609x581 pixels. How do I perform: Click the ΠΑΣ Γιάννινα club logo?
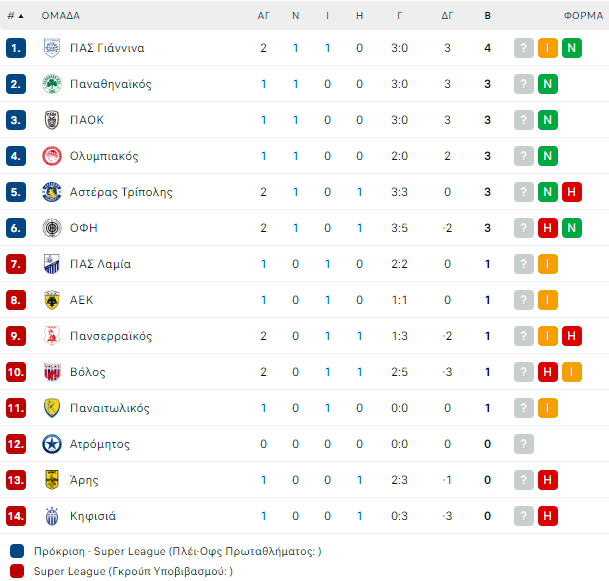pos(52,48)
